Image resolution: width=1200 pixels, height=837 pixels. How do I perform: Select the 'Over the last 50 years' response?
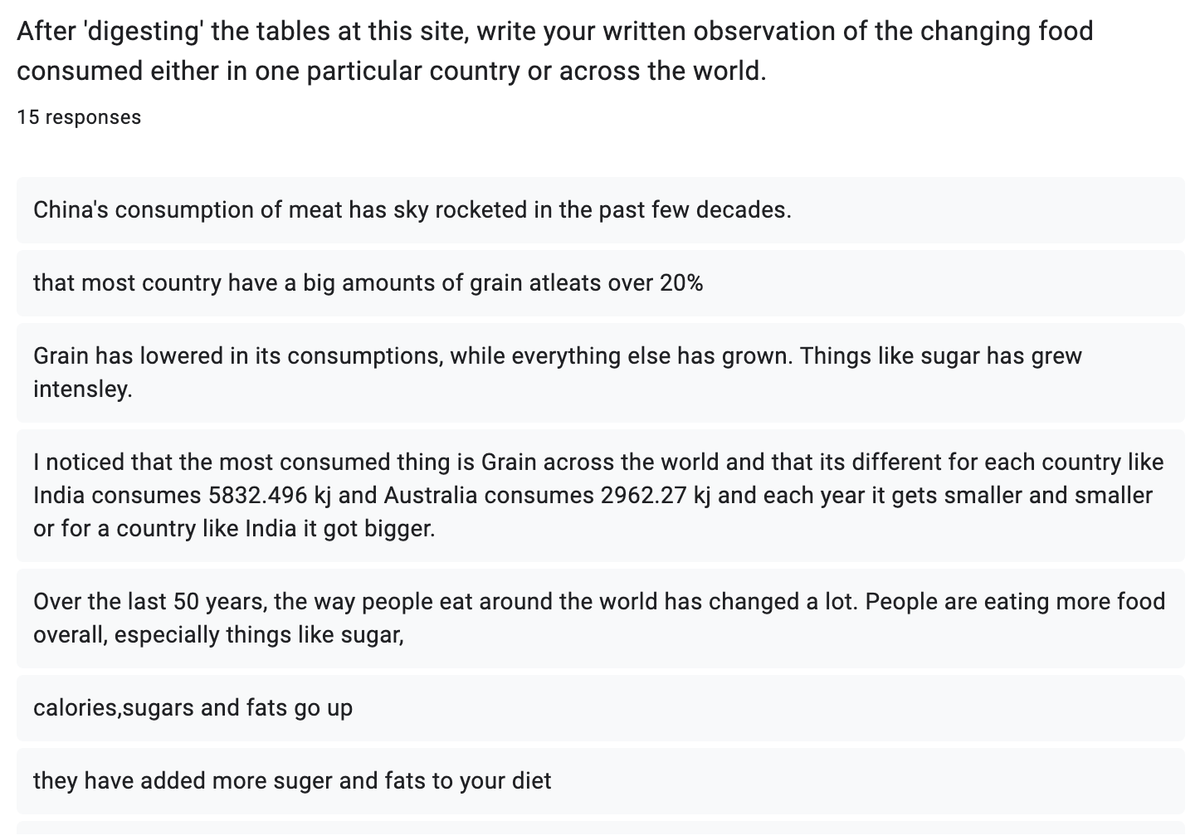[600, 618]
